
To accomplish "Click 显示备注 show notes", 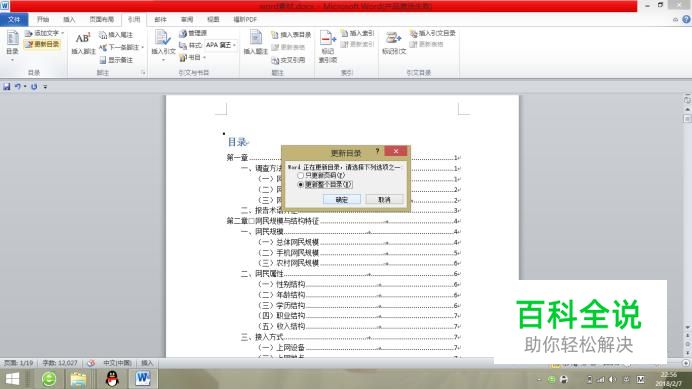I will click(116, 60).
